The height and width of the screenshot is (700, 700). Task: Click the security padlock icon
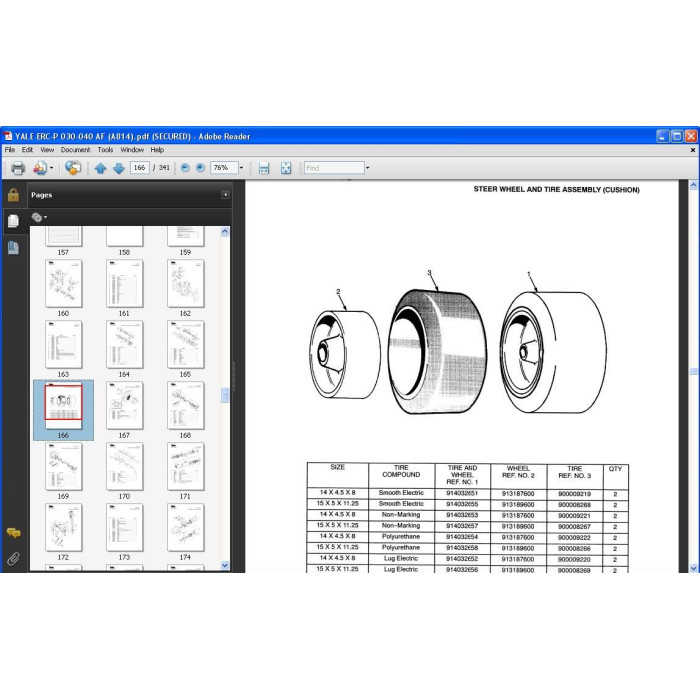[13, 195]
